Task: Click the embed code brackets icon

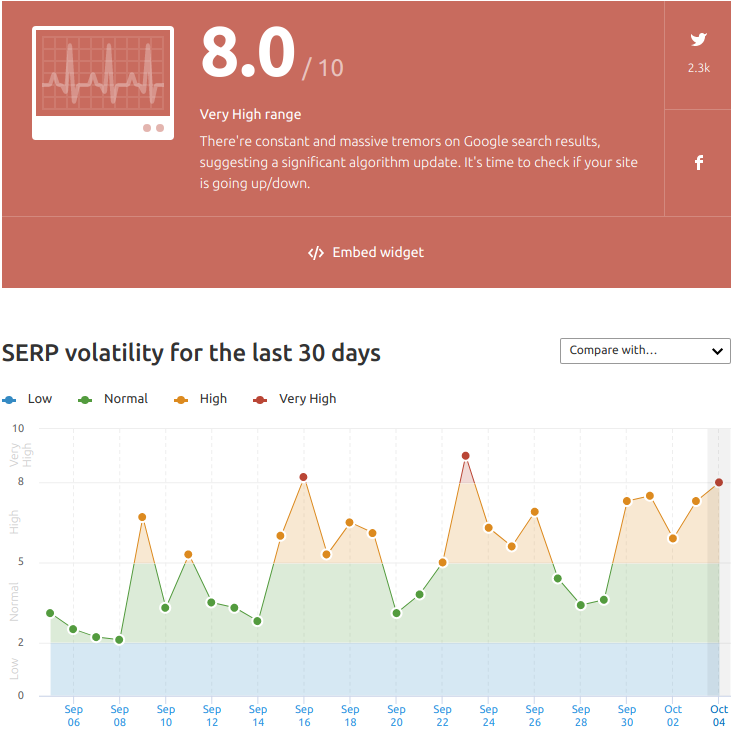Action: coord(318,255)
